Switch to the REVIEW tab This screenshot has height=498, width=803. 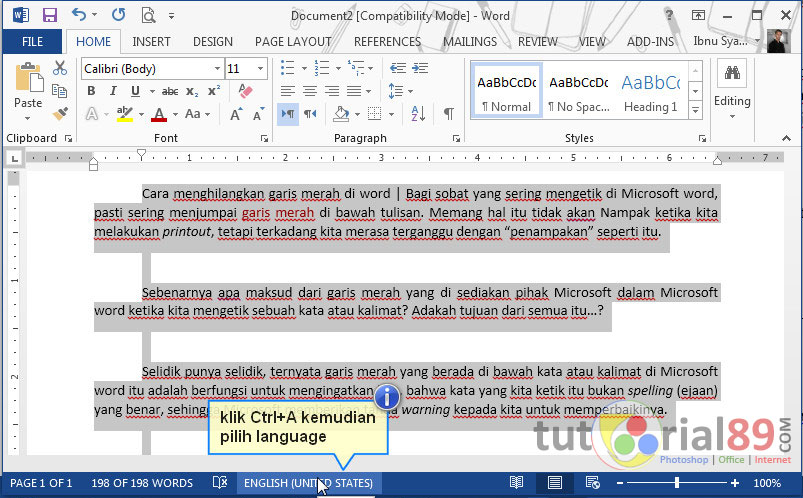tap(537, 42)
